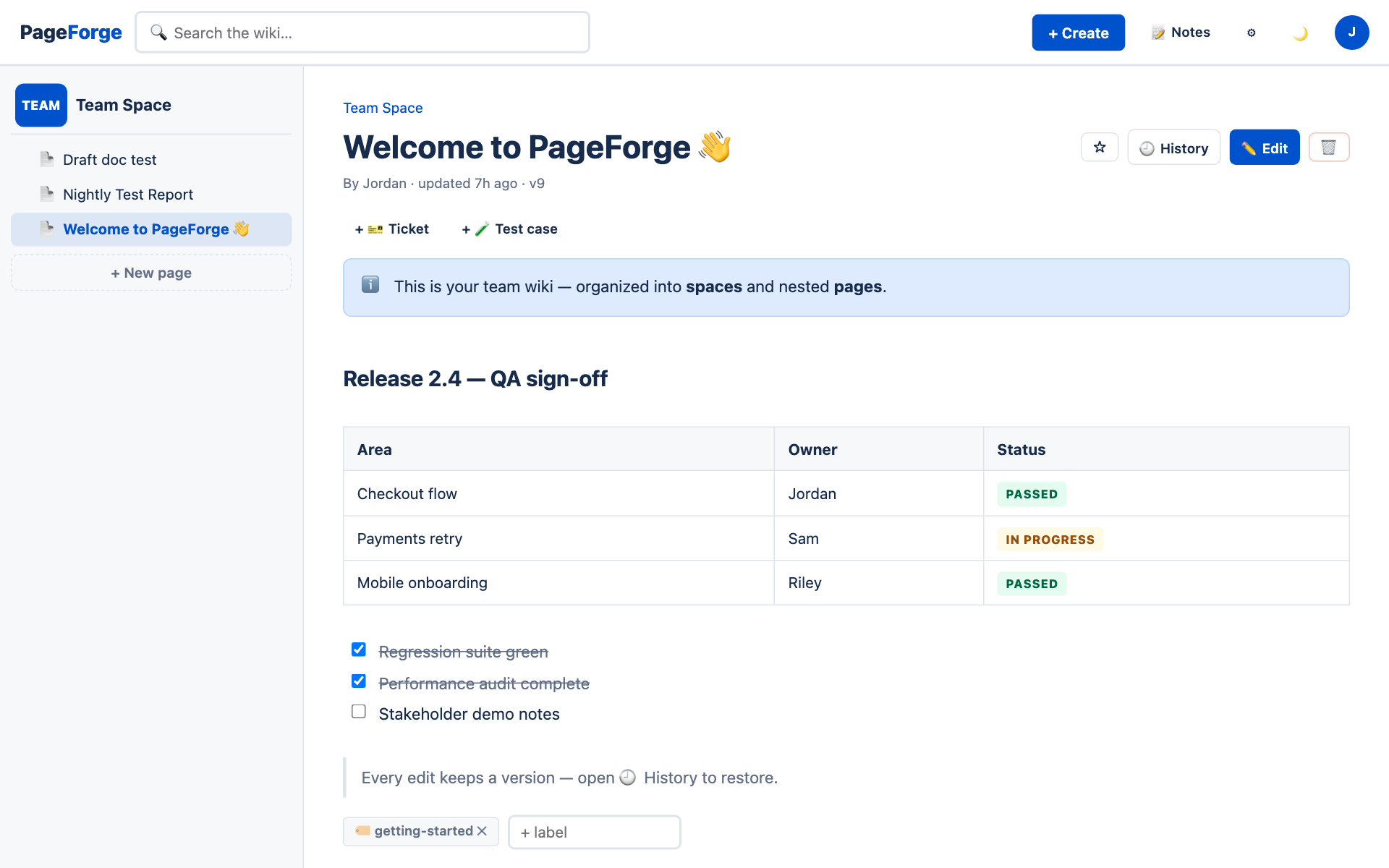Click owner Jordan cell

(878, 494)
